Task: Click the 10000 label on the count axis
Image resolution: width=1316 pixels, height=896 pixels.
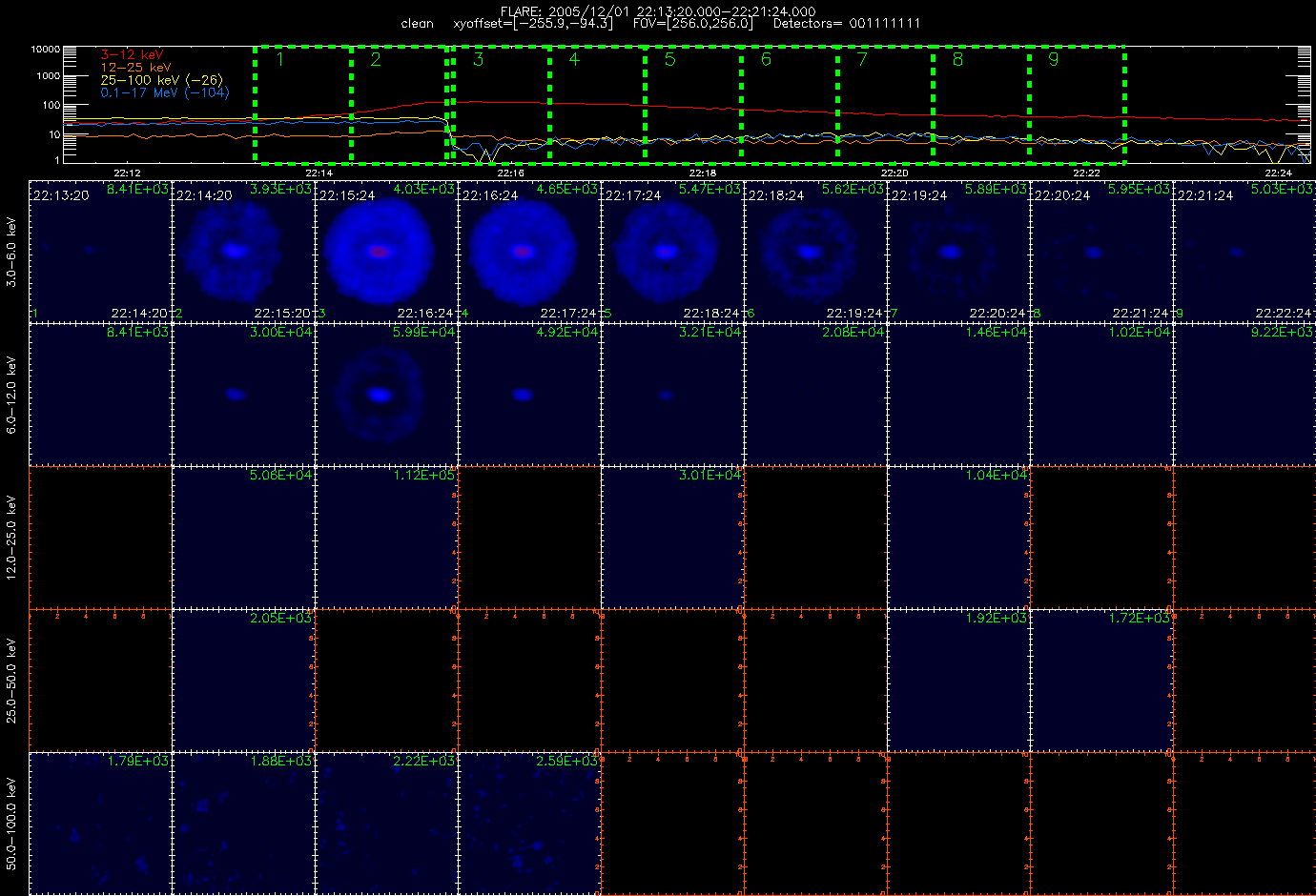Action: [x=46, y=49]
